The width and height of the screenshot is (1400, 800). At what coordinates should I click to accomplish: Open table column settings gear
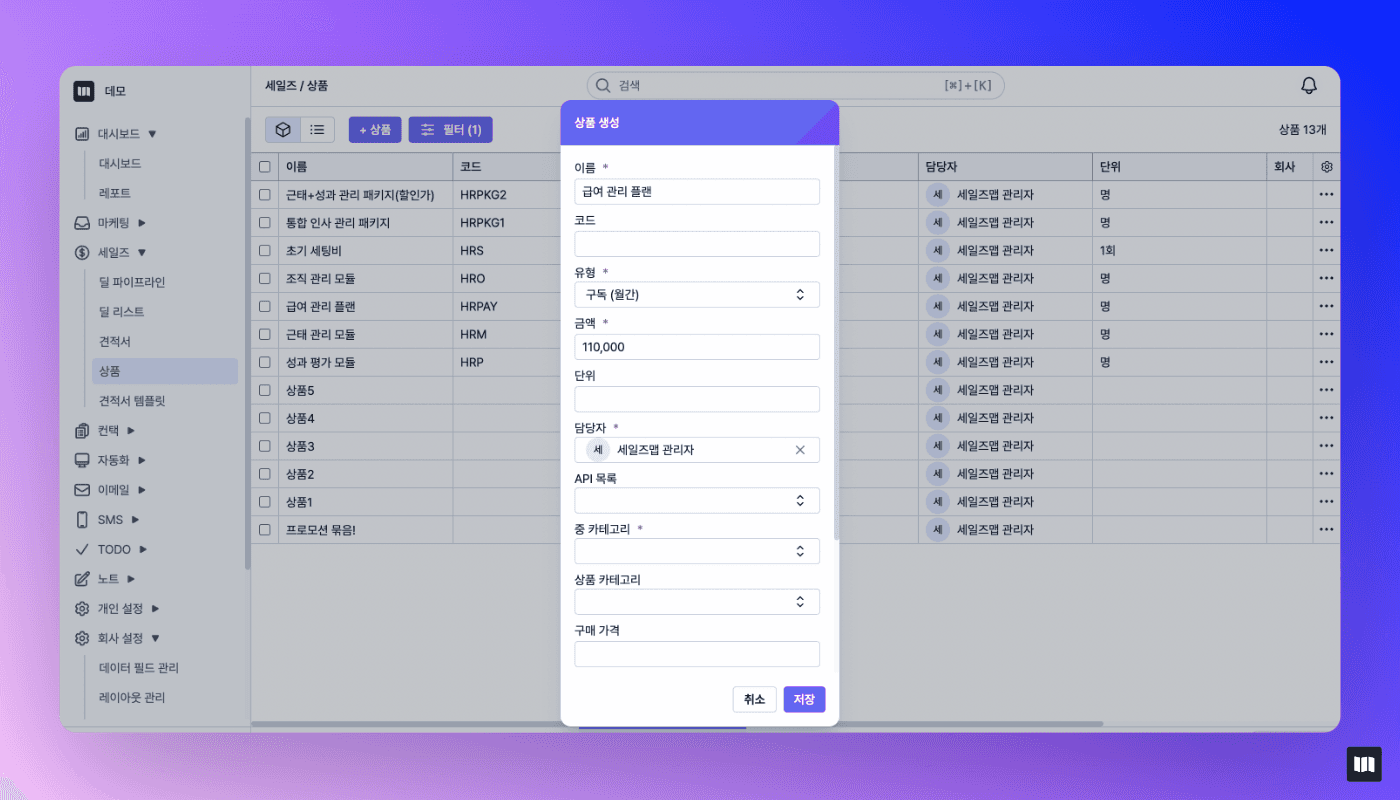pos(1327,167)
